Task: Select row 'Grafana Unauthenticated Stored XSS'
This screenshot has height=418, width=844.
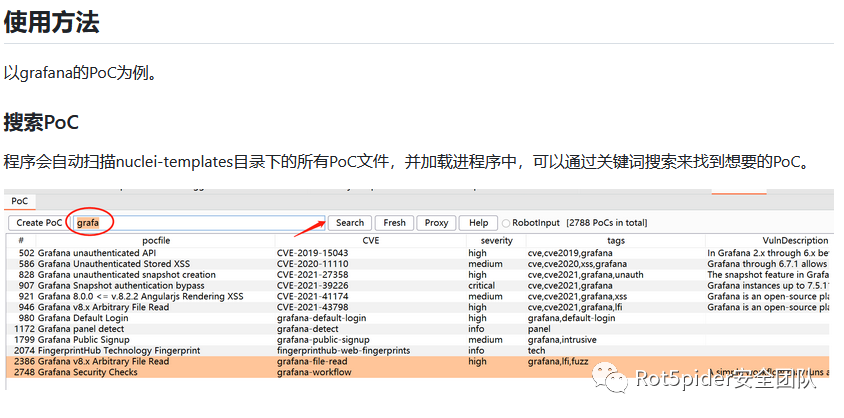Action: (420, 264)
